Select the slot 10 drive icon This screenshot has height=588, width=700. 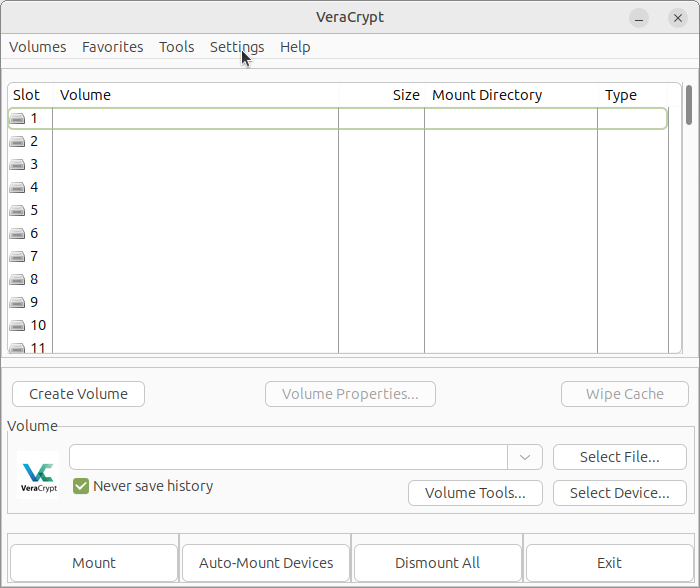tap(18, 326)
